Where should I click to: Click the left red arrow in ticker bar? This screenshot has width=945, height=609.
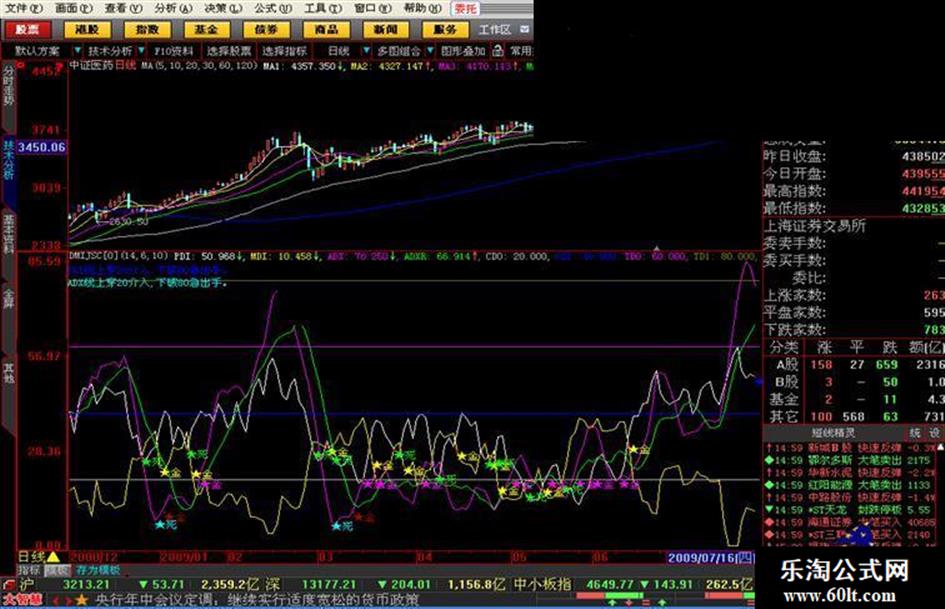coord(56,601)
